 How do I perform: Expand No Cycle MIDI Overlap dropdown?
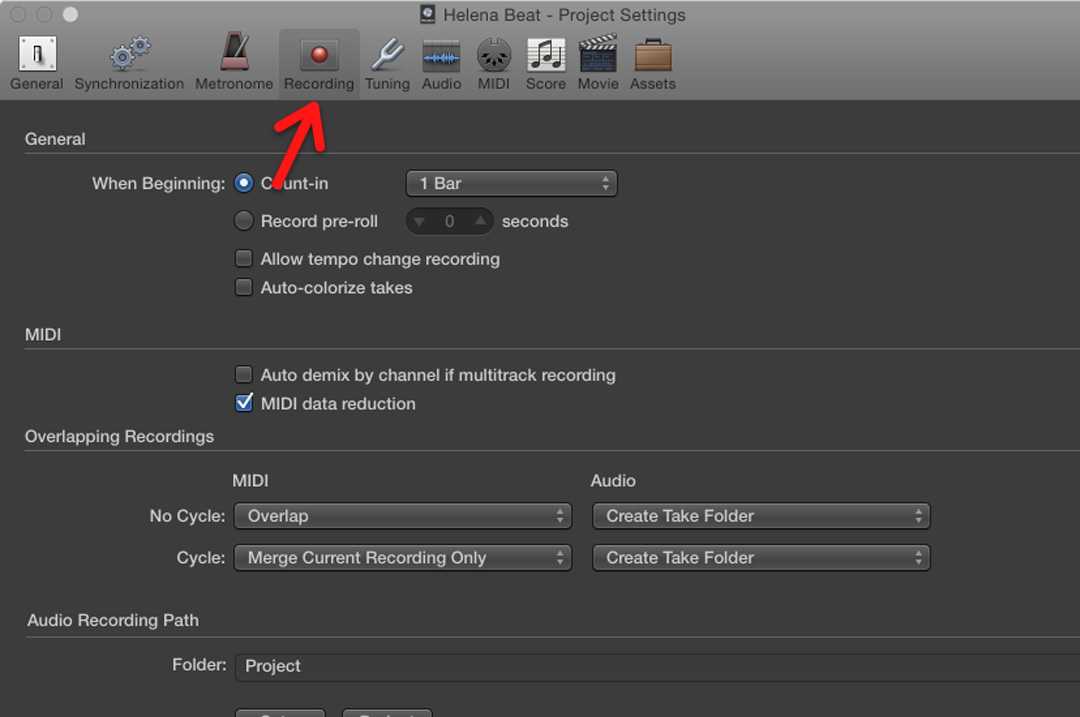402,516
